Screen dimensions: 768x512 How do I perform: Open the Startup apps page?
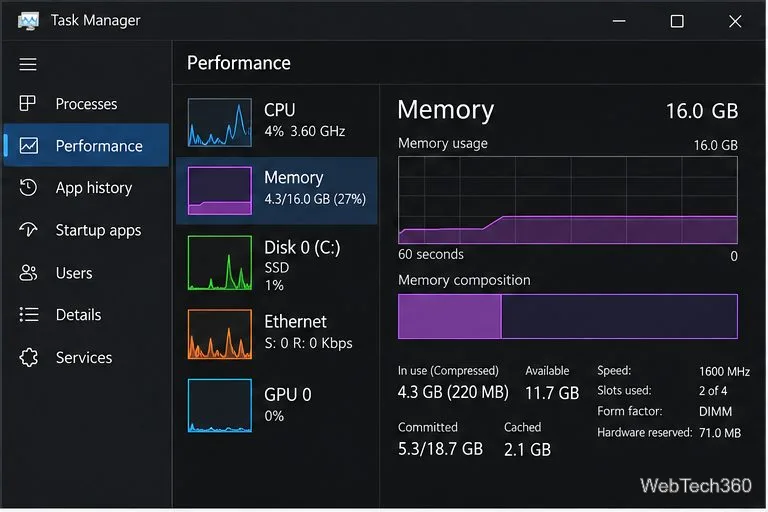click(86, 230)
